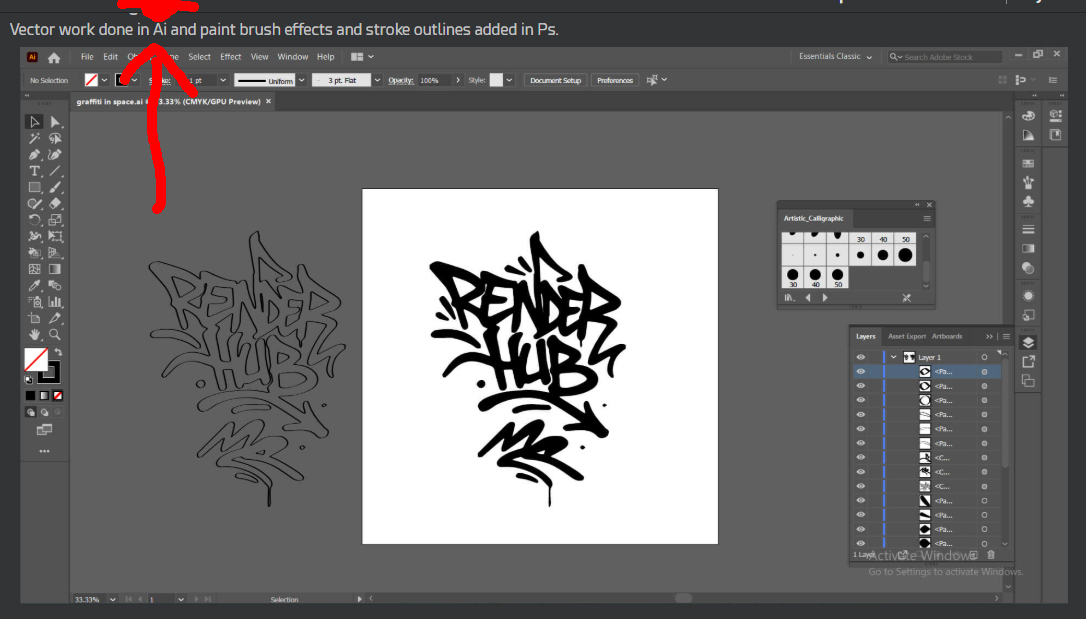Click the Fill swatch in the toolbar

[x=35, y=359]
